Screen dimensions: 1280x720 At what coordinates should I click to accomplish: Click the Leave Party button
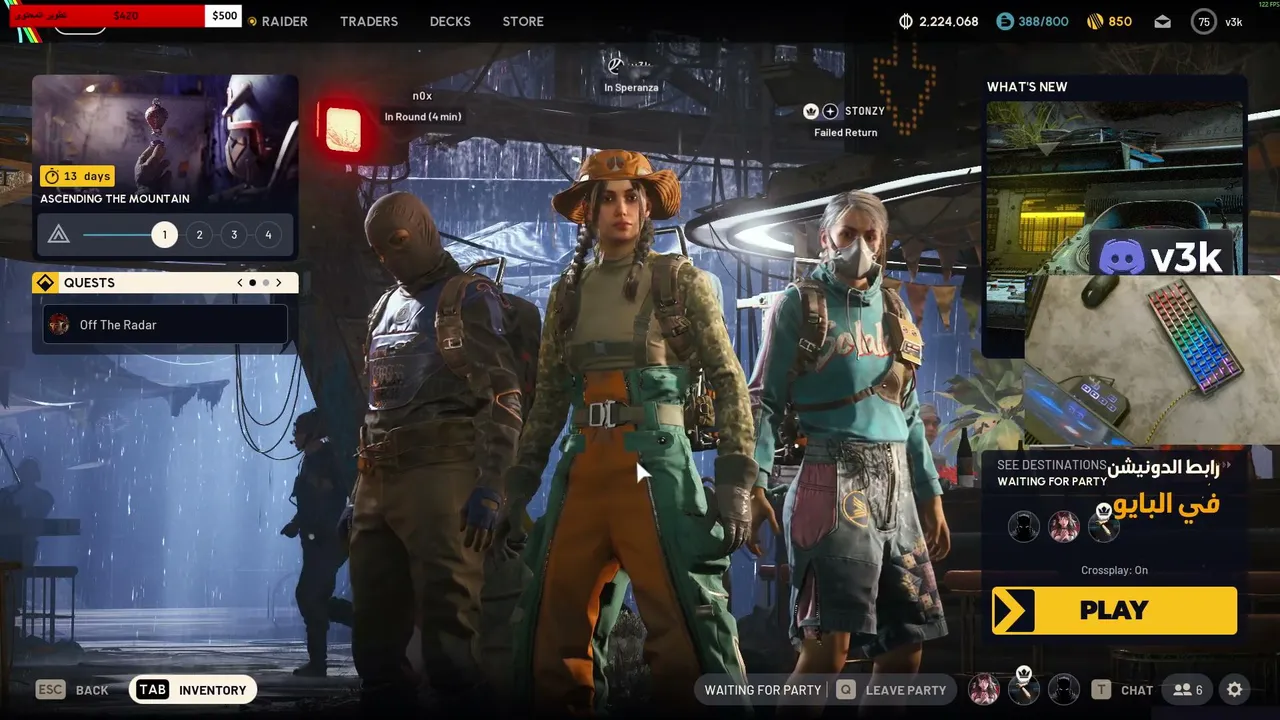(x=891, y=690)
